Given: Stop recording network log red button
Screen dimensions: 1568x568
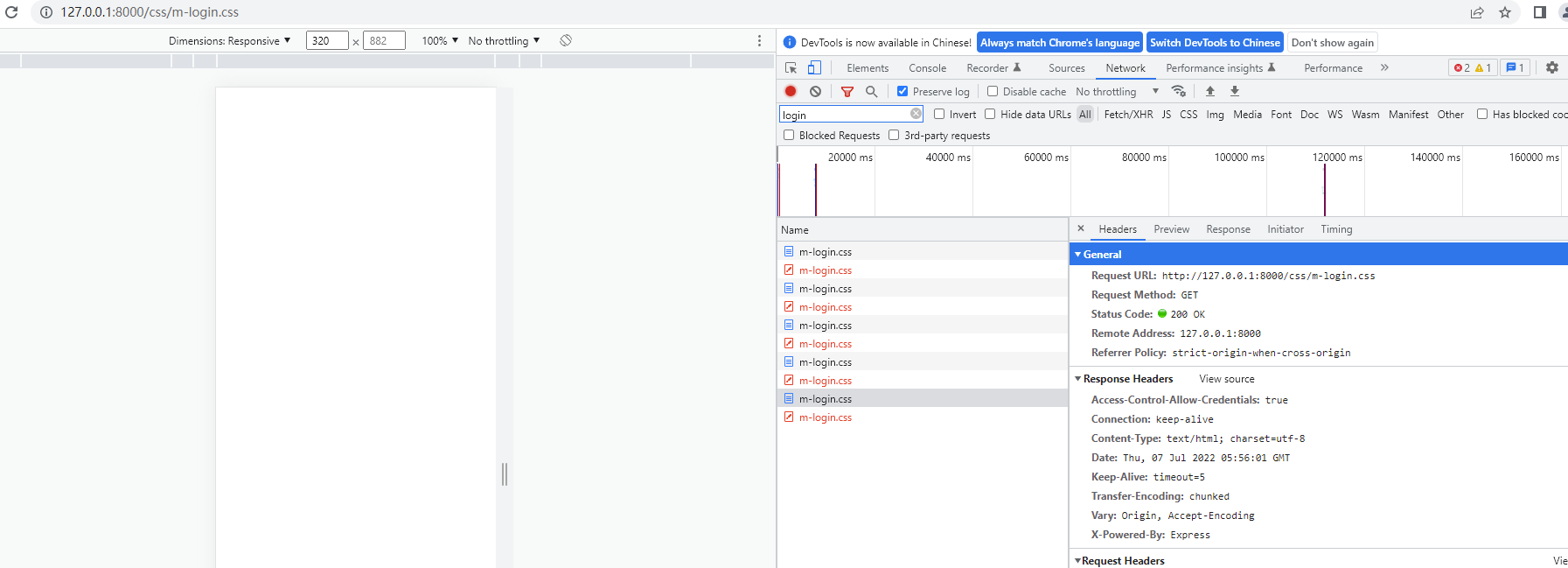Looking at the screenshot, I should click(791, 91).
